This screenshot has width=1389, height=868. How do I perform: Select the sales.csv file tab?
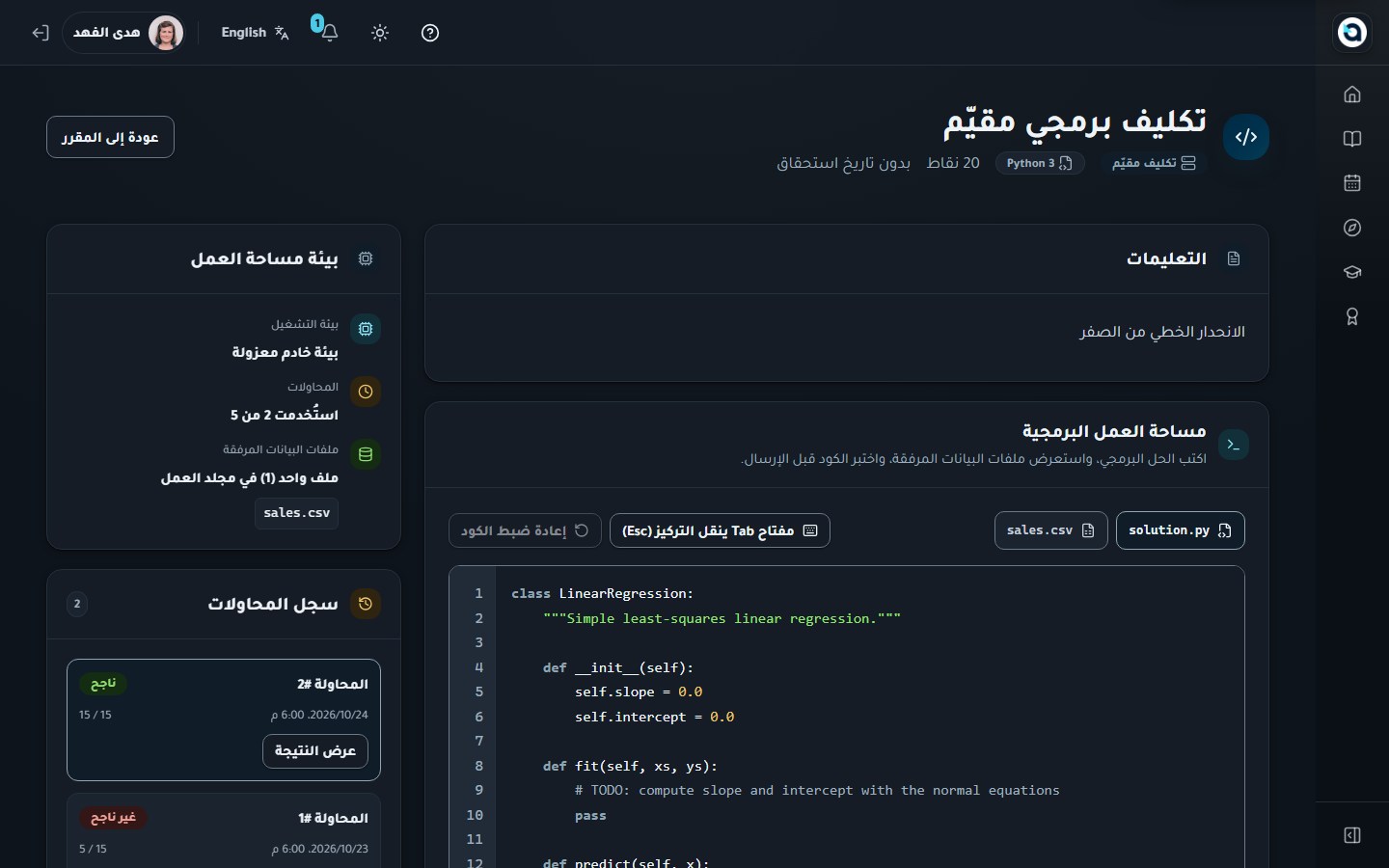pos(1050,530)
